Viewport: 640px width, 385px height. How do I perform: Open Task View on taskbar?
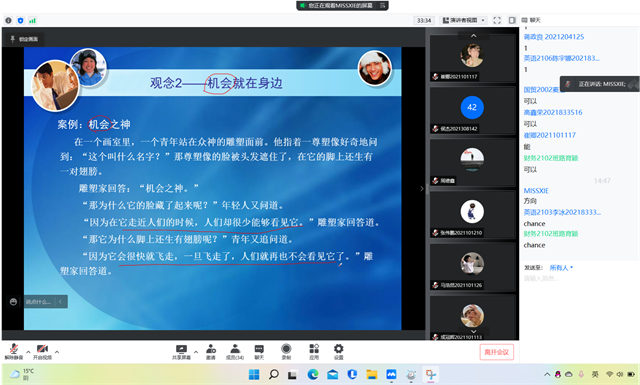click(x=293, y=374)
